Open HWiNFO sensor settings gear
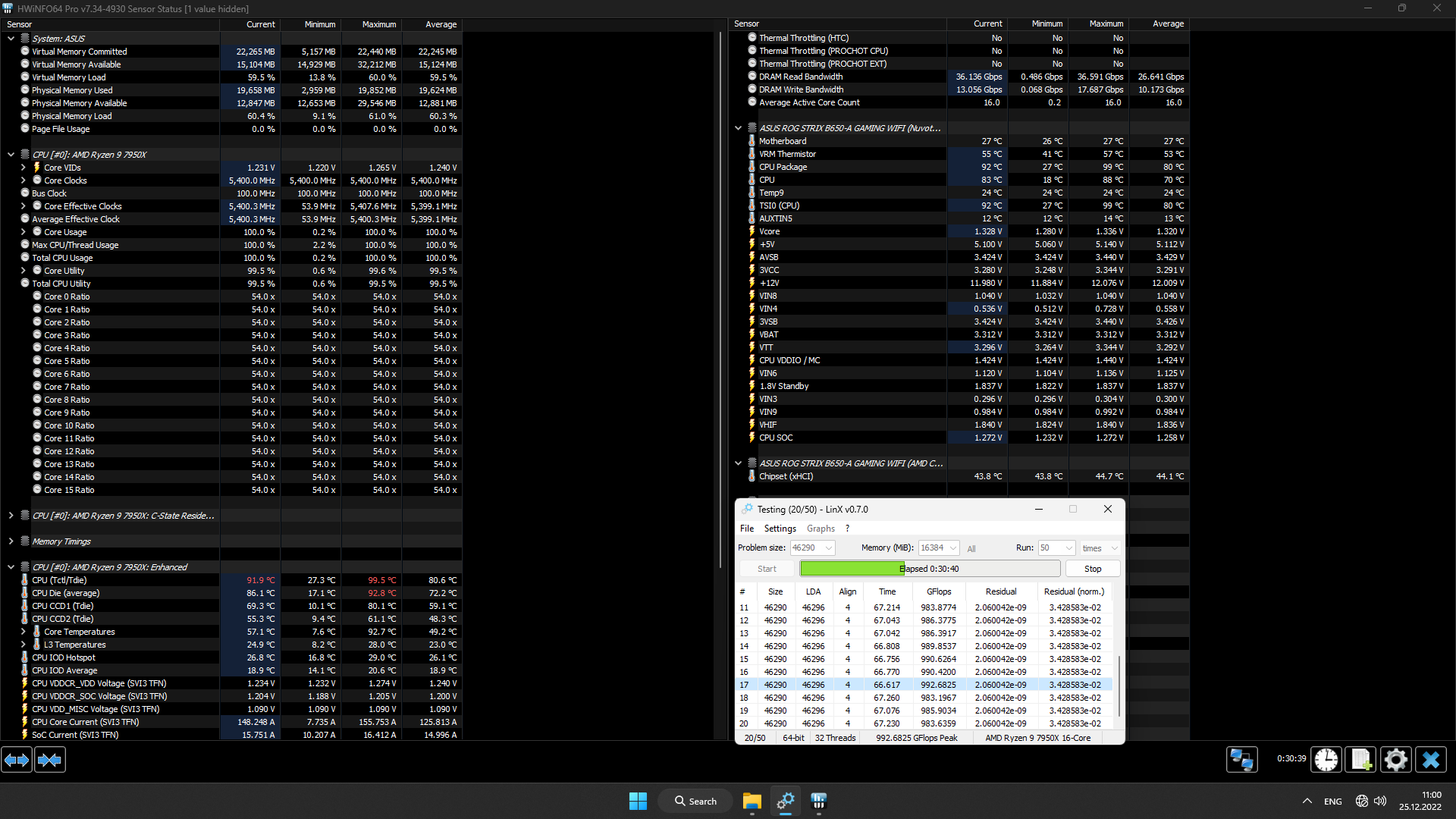1456x819 pixels. tap(1395, 760)
